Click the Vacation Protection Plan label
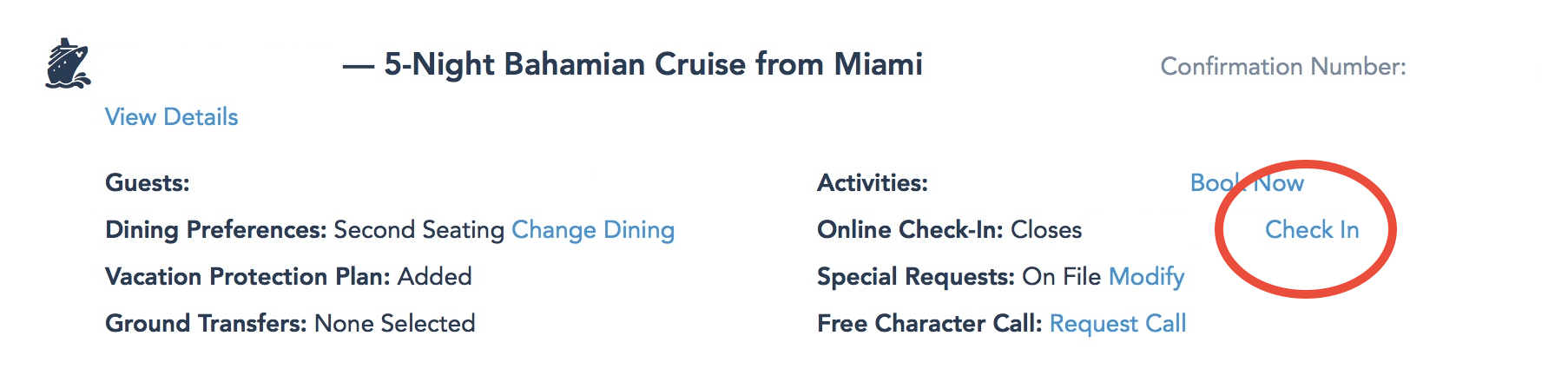Viewport: 1568px width, 382px height. (x=247, y=277)
